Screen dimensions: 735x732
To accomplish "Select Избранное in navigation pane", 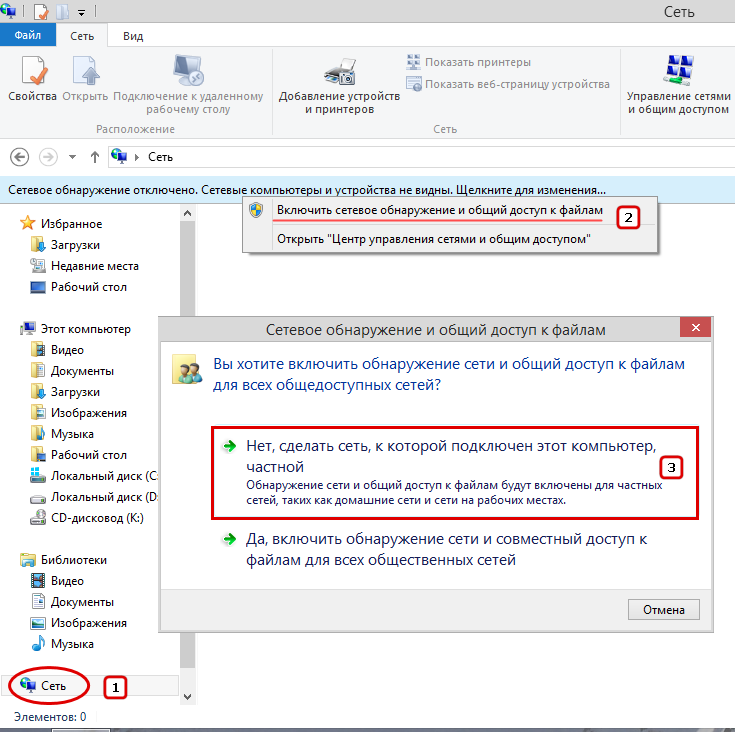I will (x=61, y=224).
